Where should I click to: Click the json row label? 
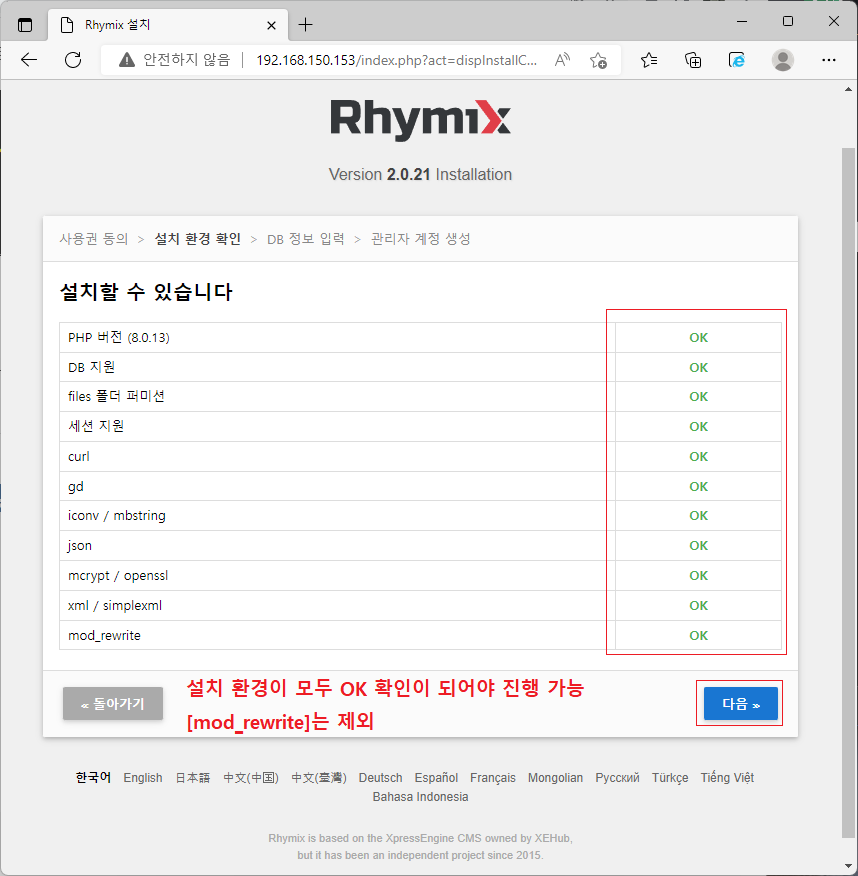tap(79, 546)
